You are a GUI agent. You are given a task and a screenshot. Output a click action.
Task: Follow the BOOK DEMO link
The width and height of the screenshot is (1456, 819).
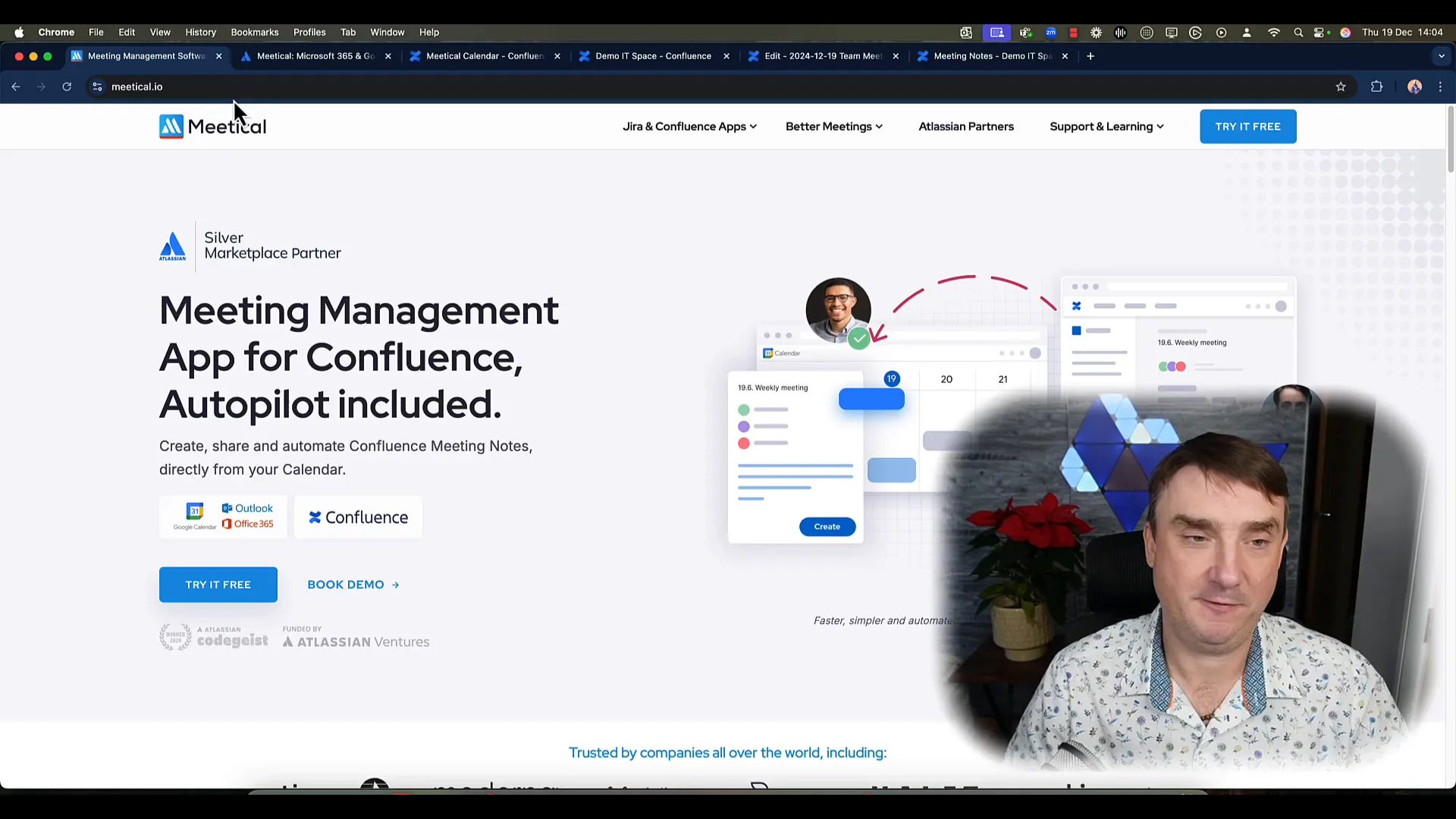pos(353,585)
